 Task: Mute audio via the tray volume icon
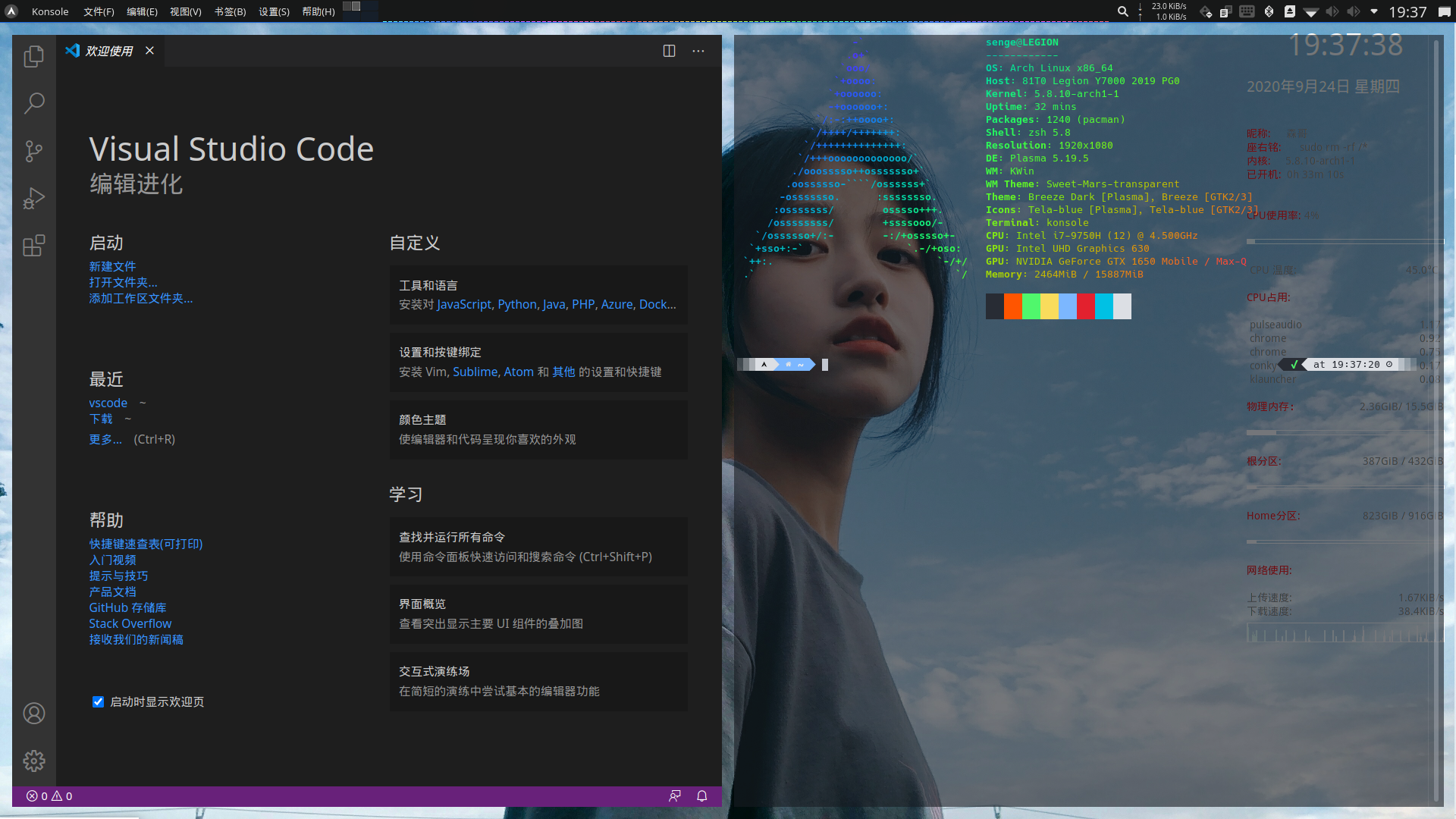click(x=1332, y=11)
